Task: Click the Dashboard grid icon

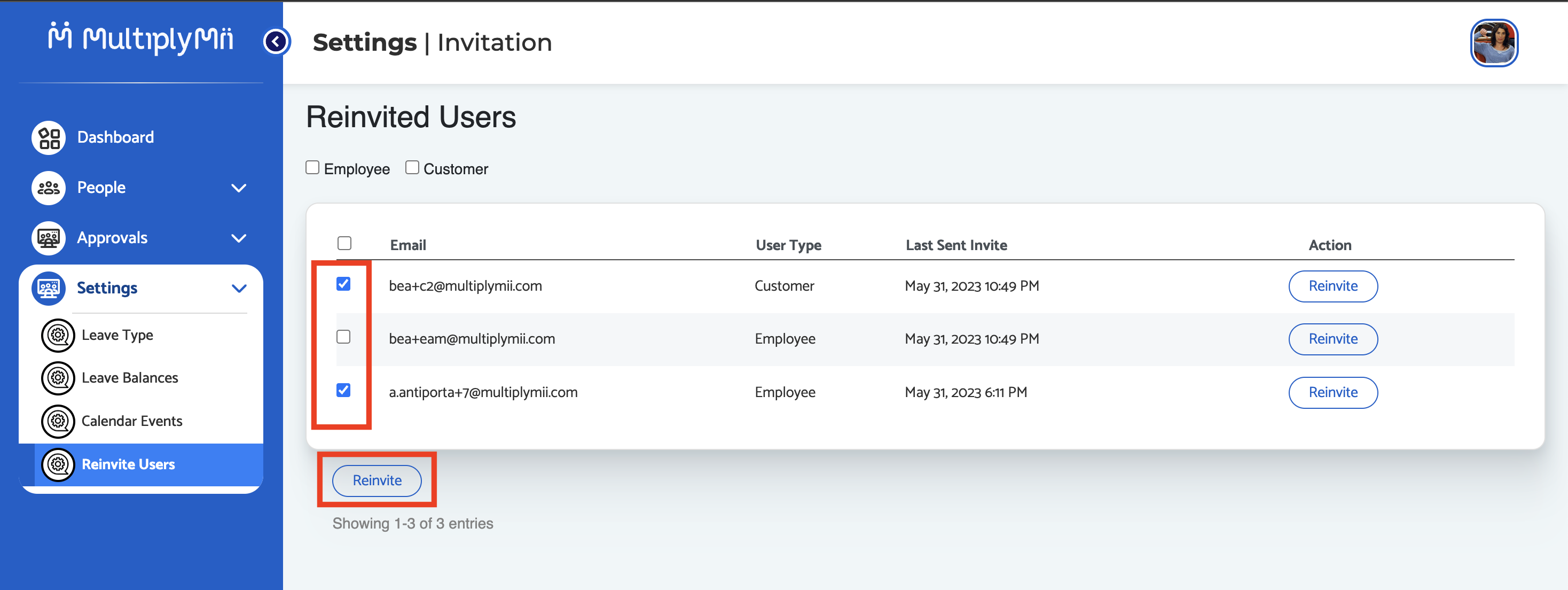Action: coord(49,137)
